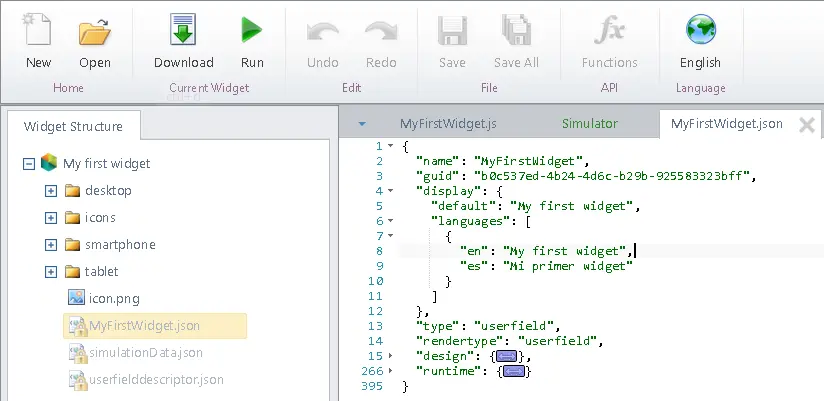This screenshot has width=824, height=401.
Task: Switch to the MyFirstWidget.js tab
Action: (x=448, y=124)
